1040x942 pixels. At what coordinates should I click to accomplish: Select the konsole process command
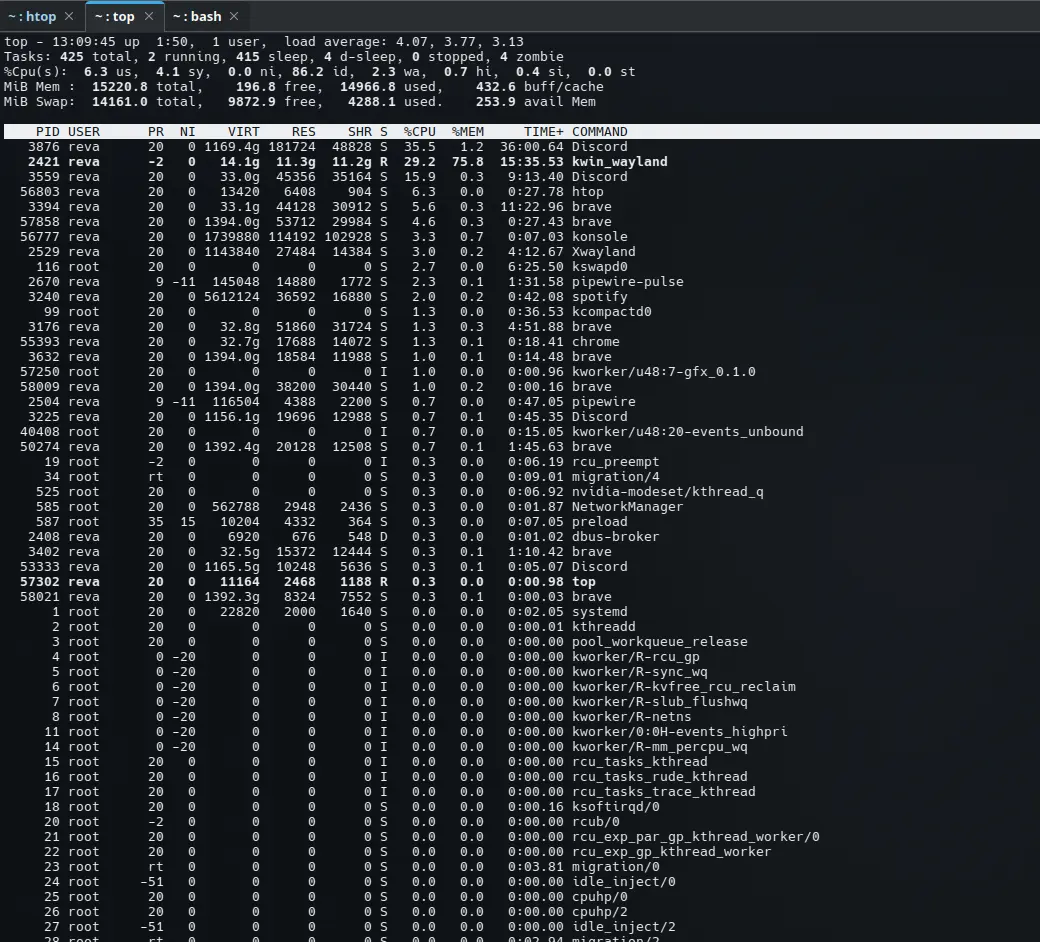click(600, 237)
